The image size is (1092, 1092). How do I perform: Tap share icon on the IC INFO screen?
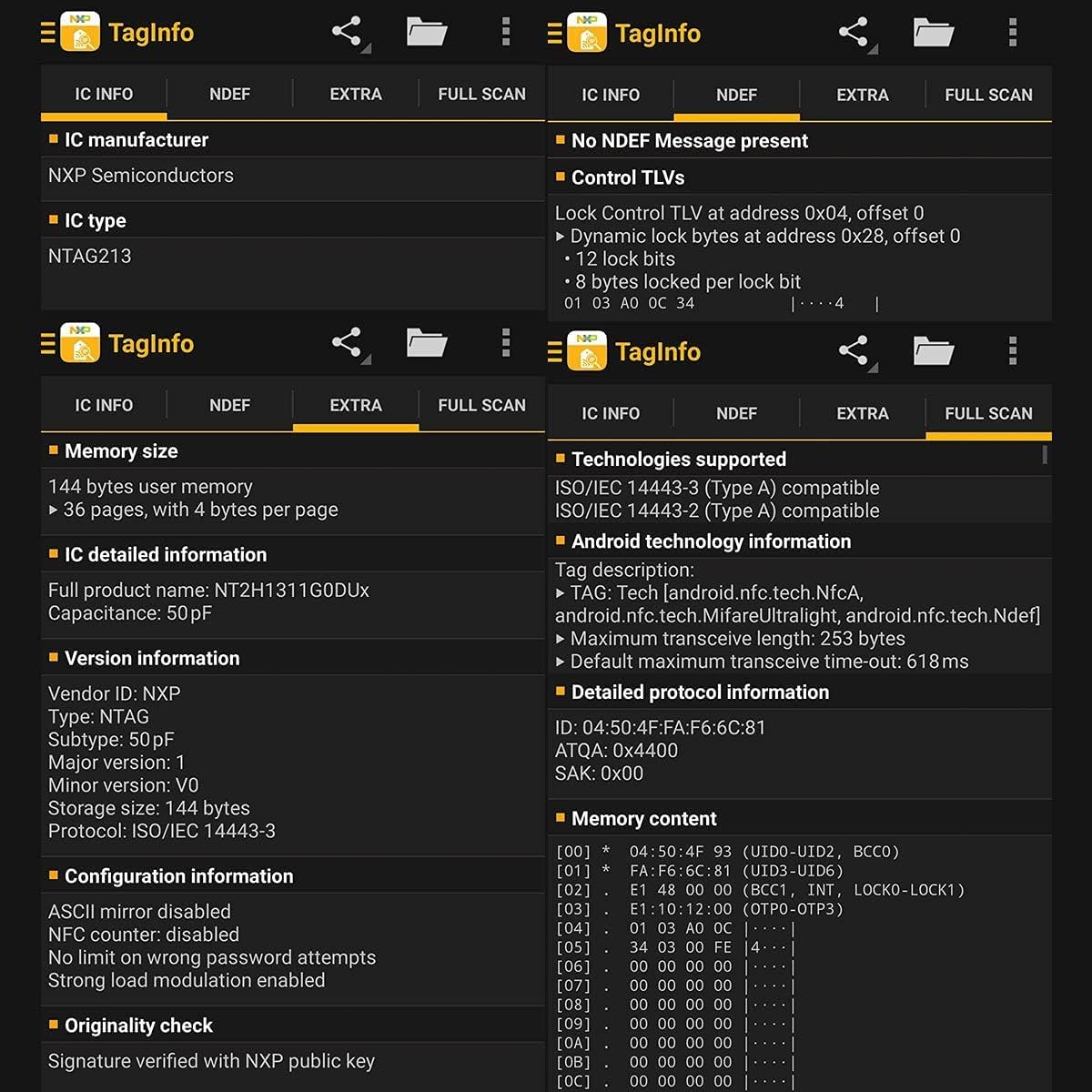347,32
